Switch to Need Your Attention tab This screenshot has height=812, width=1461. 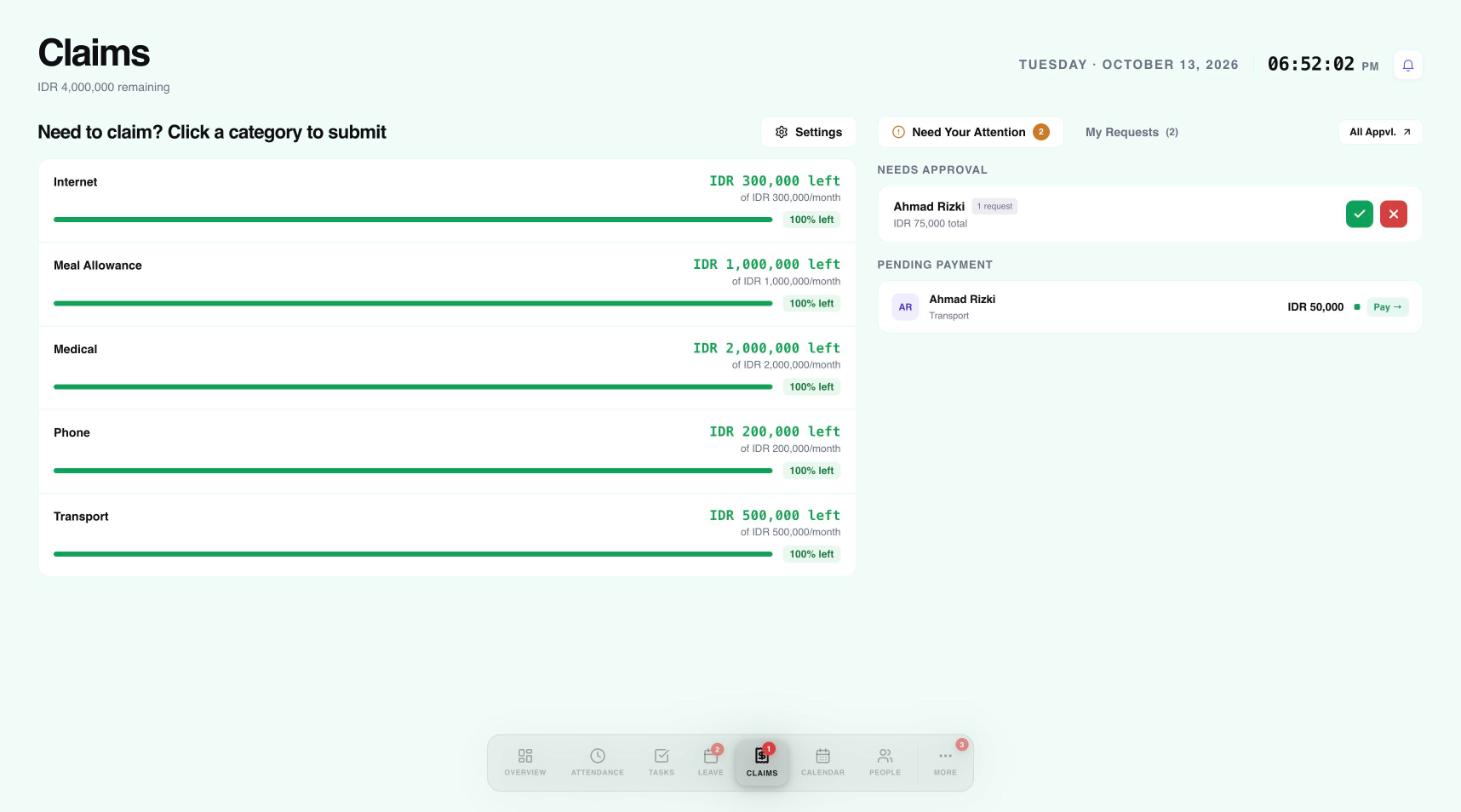click(970, 132)
